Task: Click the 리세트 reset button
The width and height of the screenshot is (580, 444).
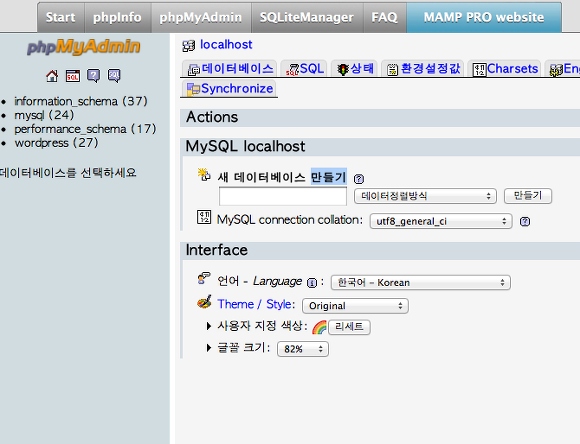Action: [x=349, y=327]
